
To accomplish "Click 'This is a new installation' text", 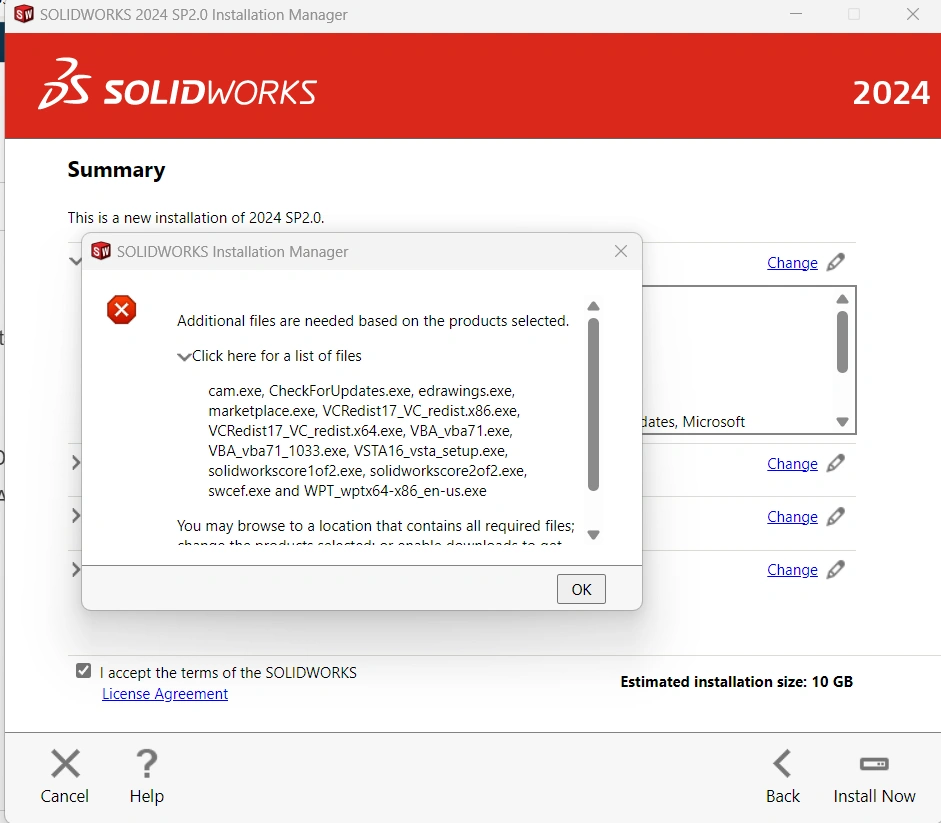I will 196,218.
